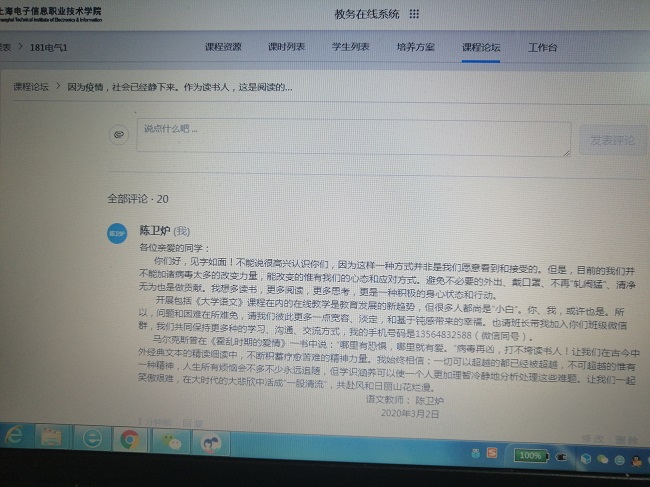Click the 181电气1 class breadcrumb
This screenshot has height=487, width=650.
[x=50, y=47]
